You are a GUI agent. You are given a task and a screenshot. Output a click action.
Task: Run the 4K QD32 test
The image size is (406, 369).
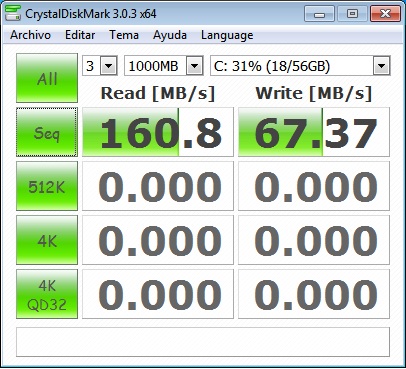pos(47,294)
